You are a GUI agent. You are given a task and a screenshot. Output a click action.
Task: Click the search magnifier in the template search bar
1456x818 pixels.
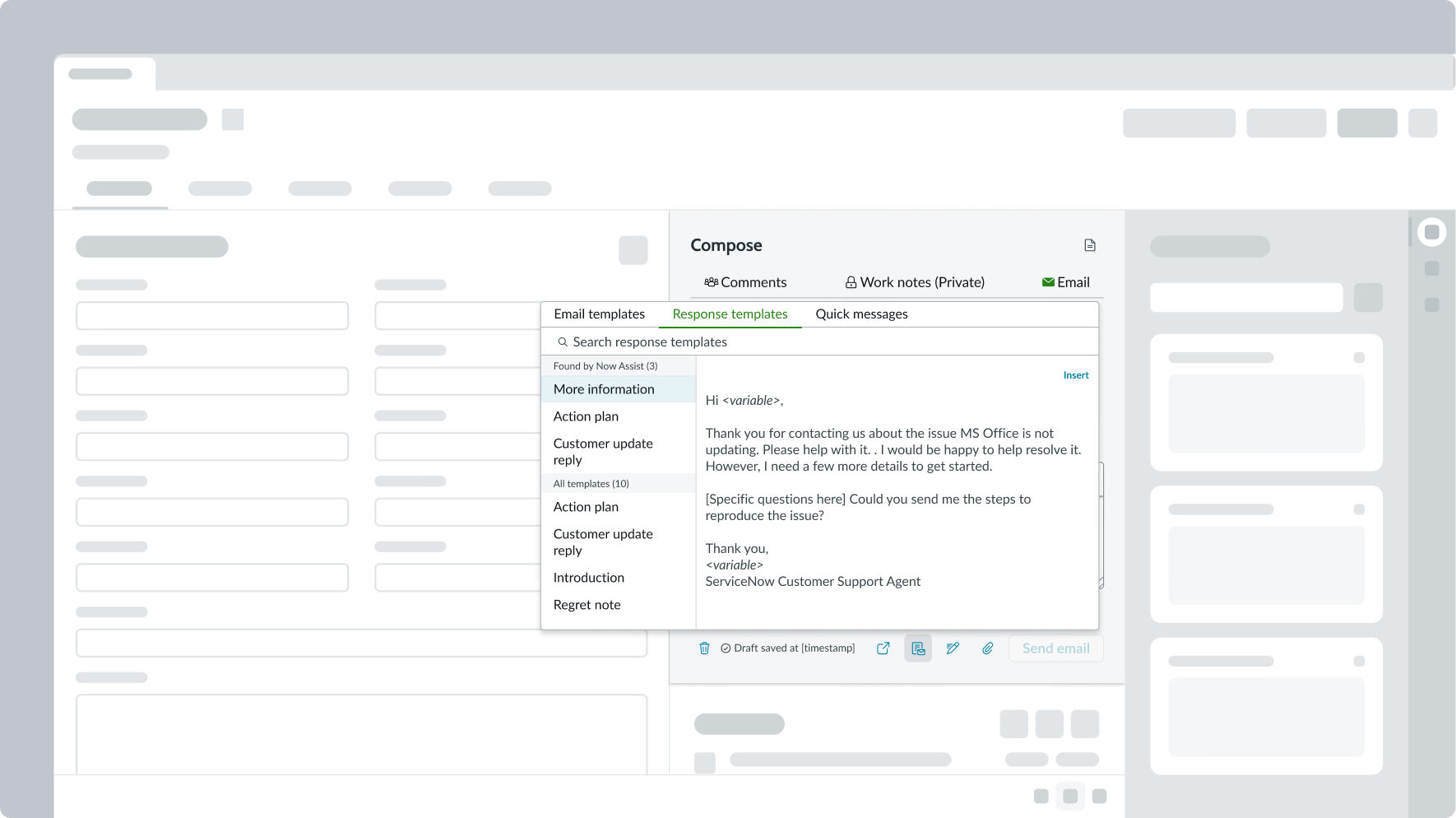(x=563, y=342)
